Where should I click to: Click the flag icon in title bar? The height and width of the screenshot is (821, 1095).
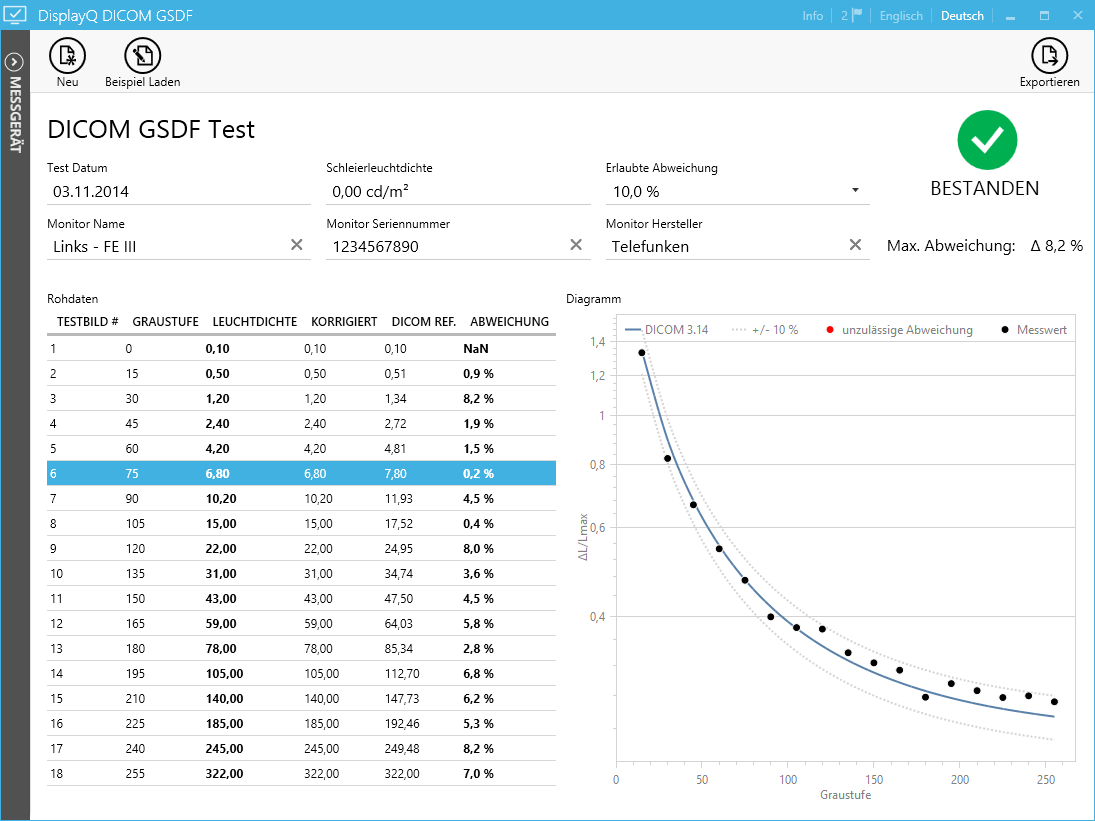[x=856, y=16]
